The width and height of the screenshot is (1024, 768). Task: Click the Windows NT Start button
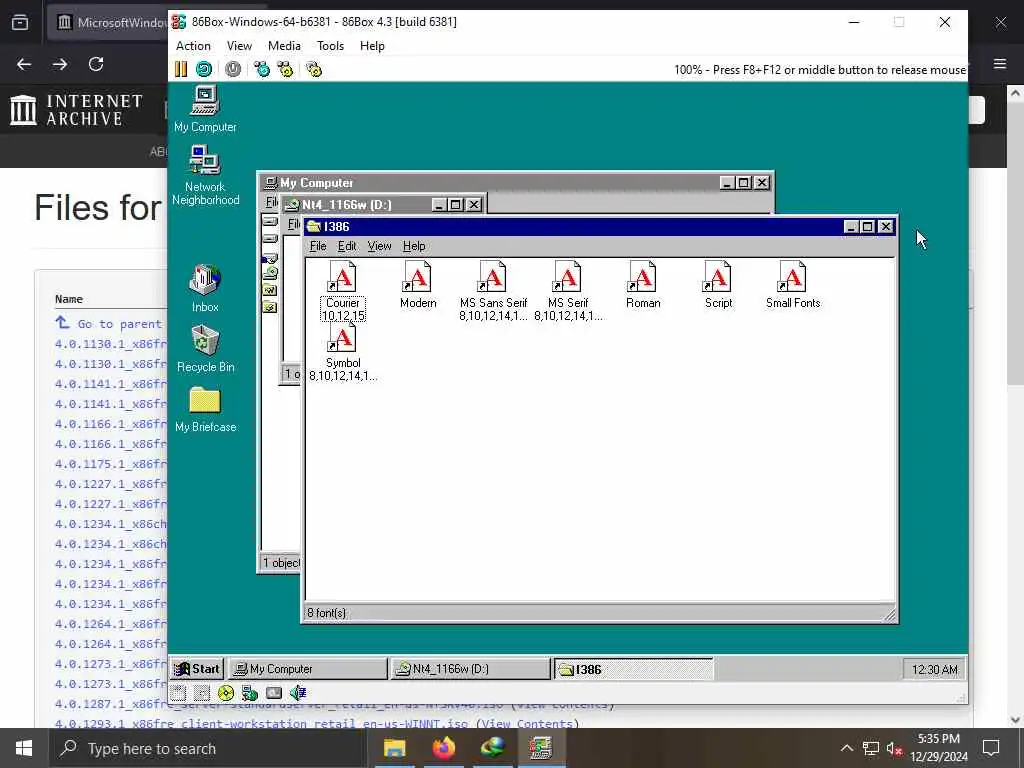(x=197, y=669)
